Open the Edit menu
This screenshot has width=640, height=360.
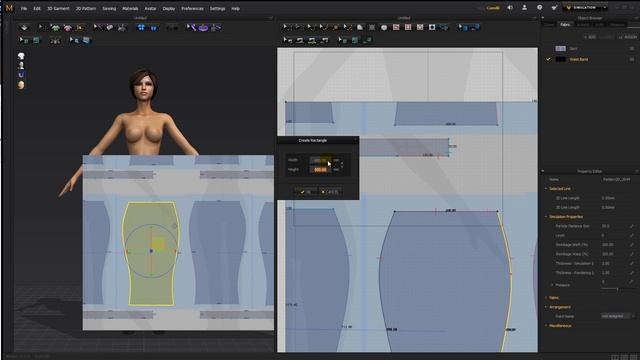point(37,9)
